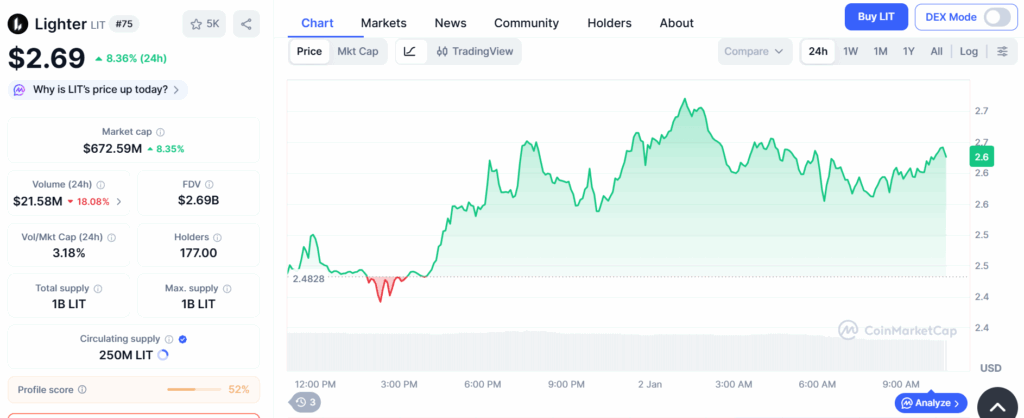
Task: Expand Why is LIT's price up today
Action: click(x=98, y=90)
